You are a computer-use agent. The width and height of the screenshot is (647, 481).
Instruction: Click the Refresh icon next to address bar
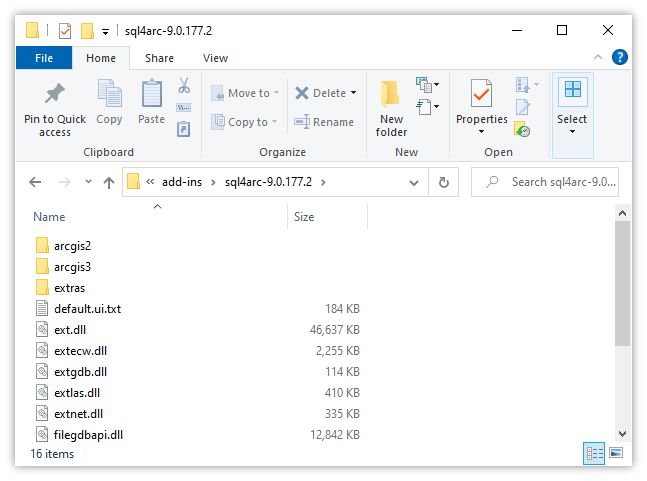(x=444, y=182)
